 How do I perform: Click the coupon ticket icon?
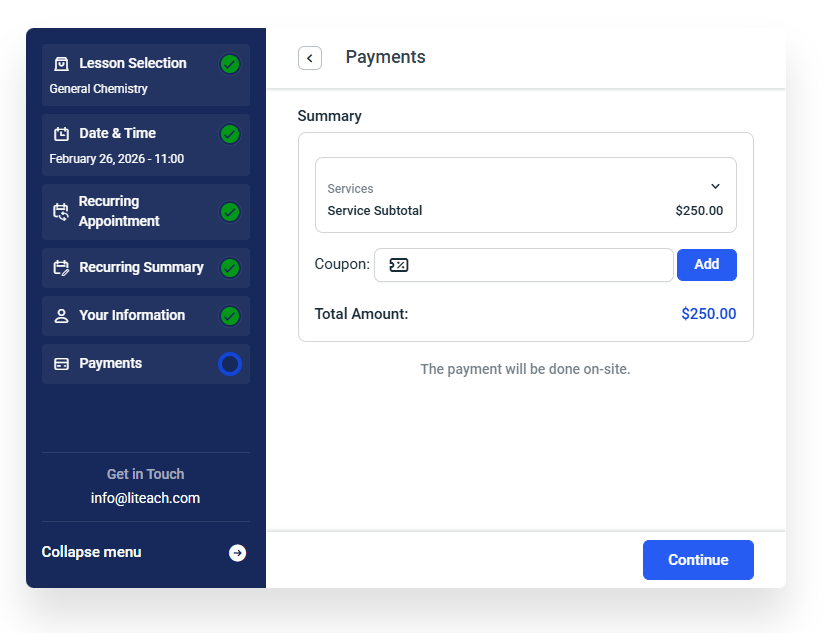(399, 265)
